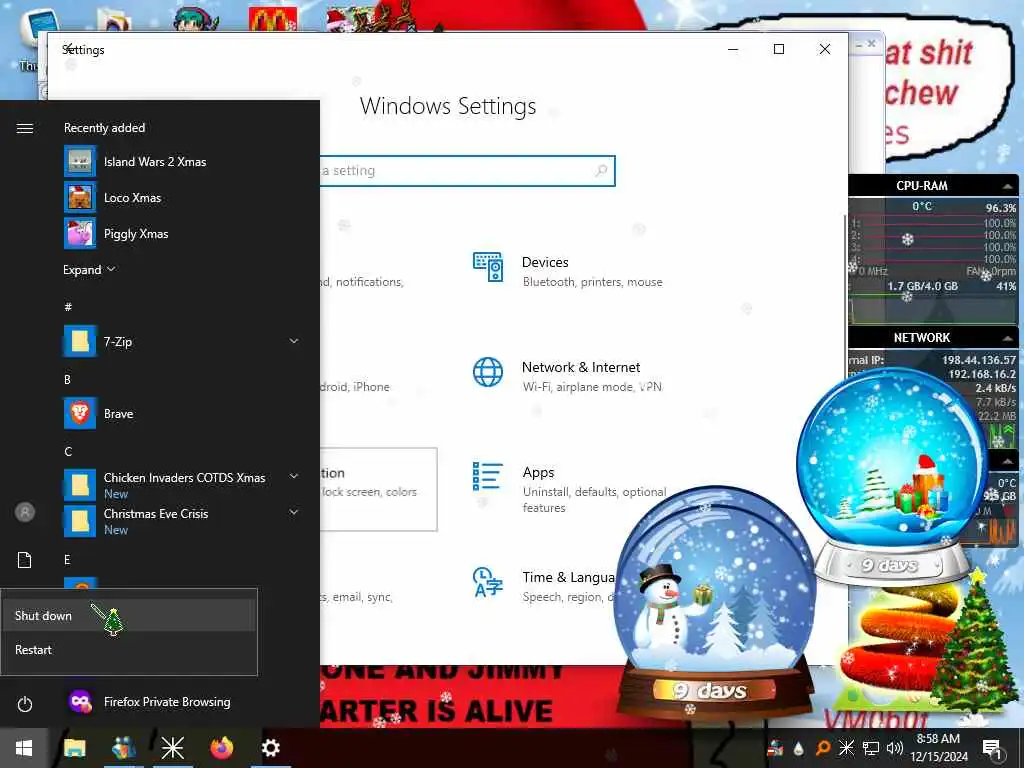
Task: Open Firefox from the taskbar
Action: click(221, 748)
